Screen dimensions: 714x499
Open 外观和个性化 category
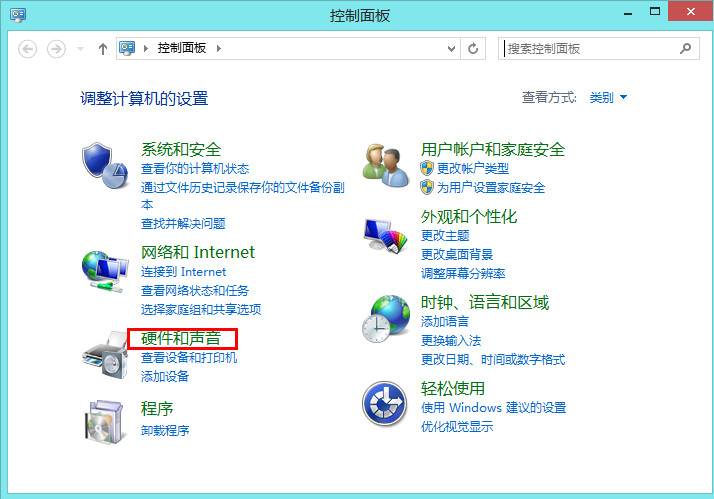[x=469, y=217]
